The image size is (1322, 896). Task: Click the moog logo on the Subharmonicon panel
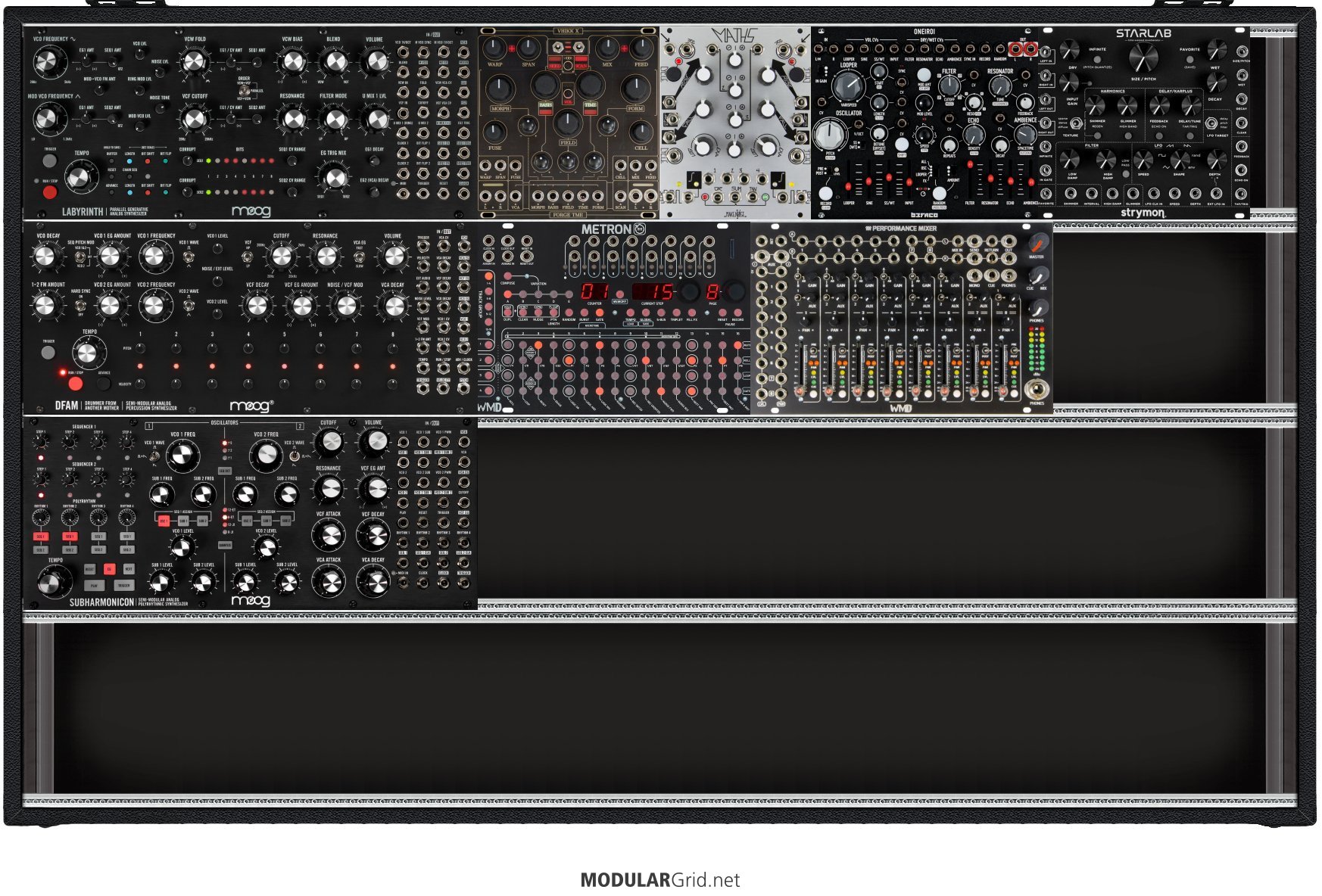251,601
